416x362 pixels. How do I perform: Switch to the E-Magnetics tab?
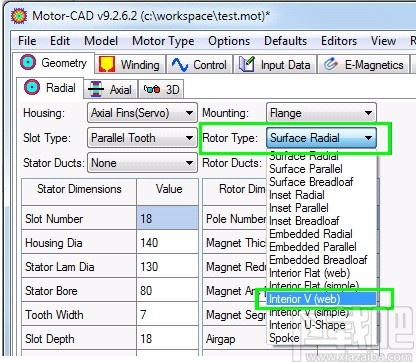coord(363,64)
